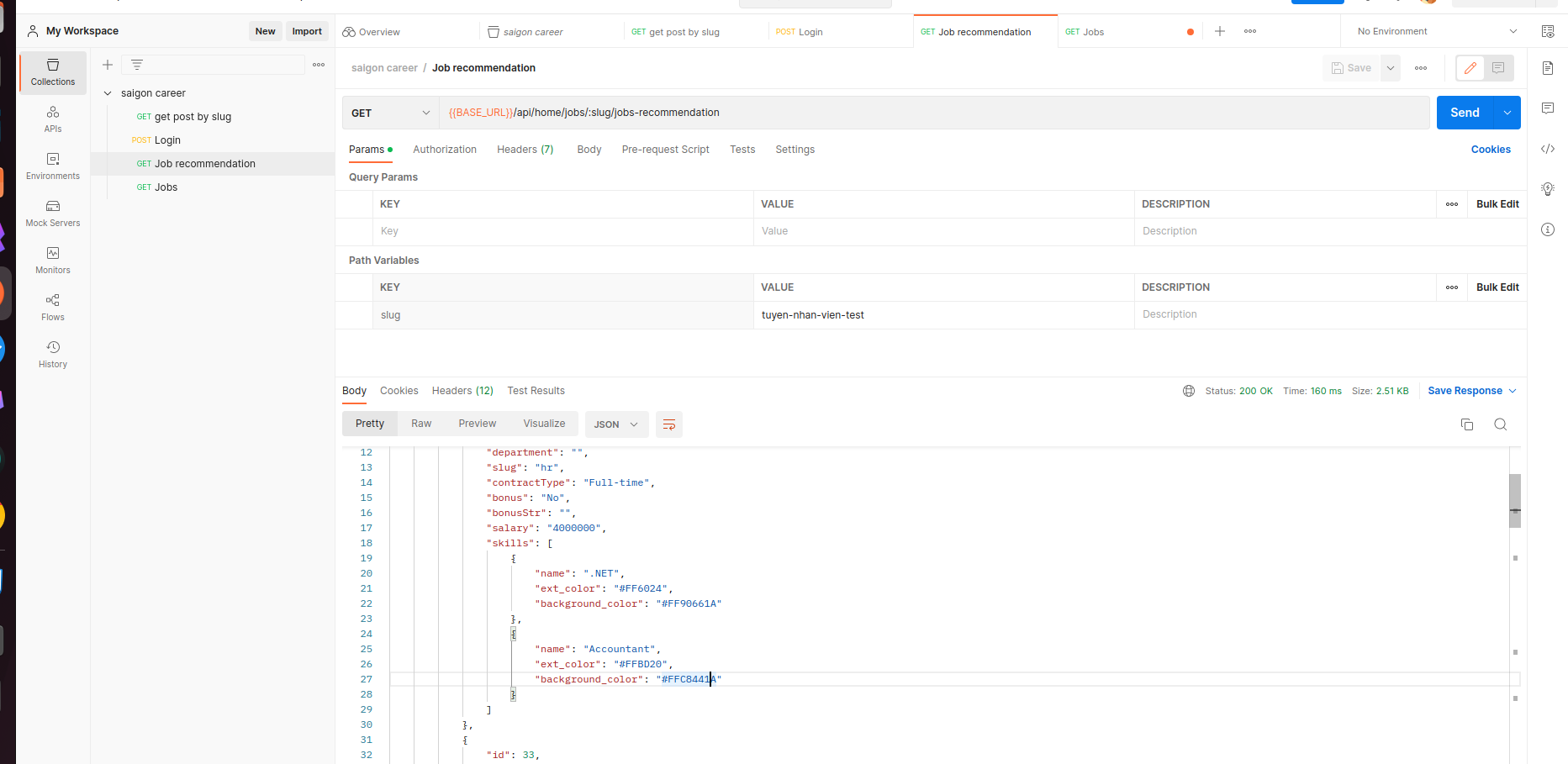Open the GET method dropdown

(390, 113)
